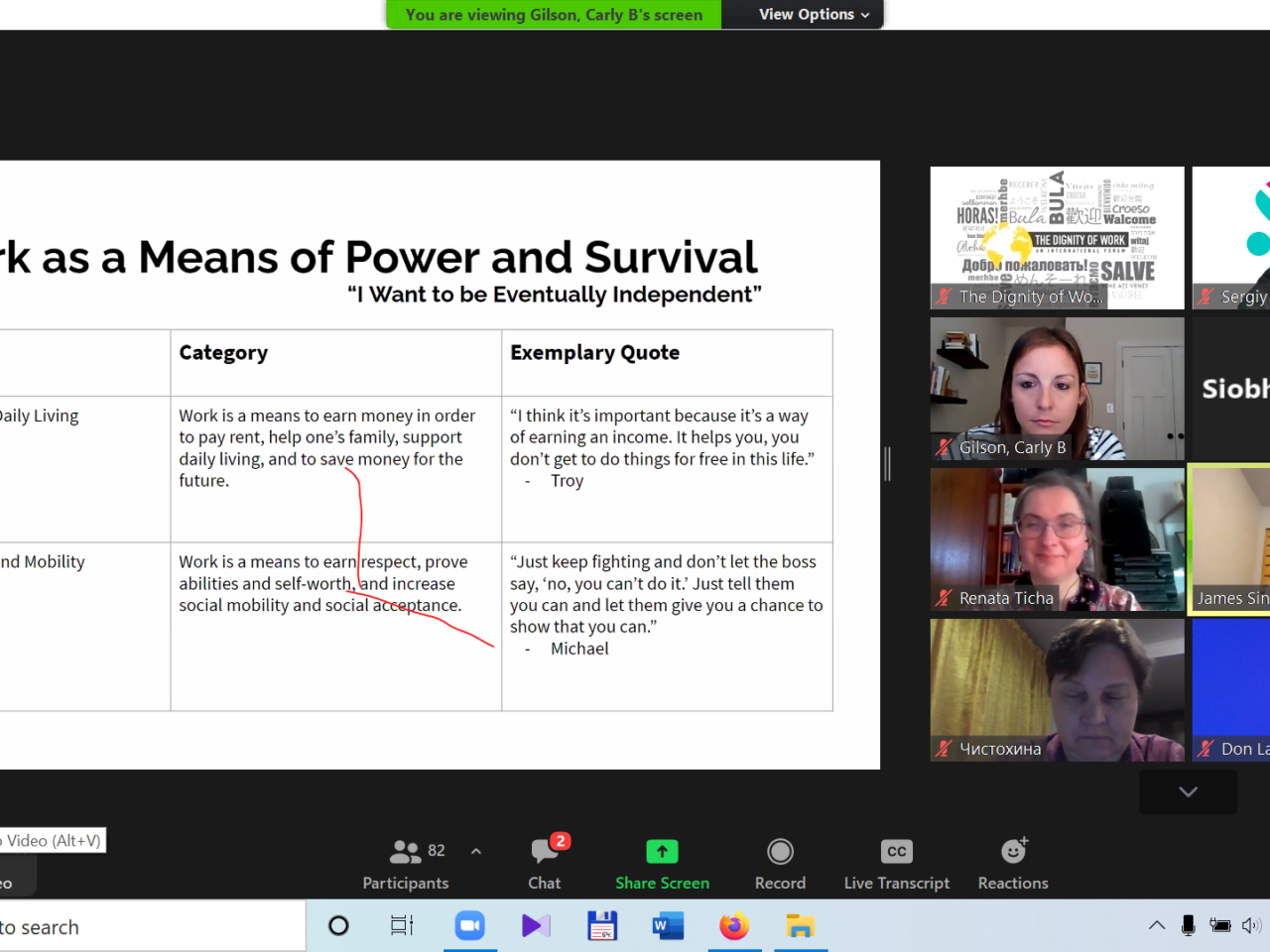This screenshot has width=1270, height=952.
Task: Launch Microsoft Word from the taskbar
Action: click(x=668, y=926)
